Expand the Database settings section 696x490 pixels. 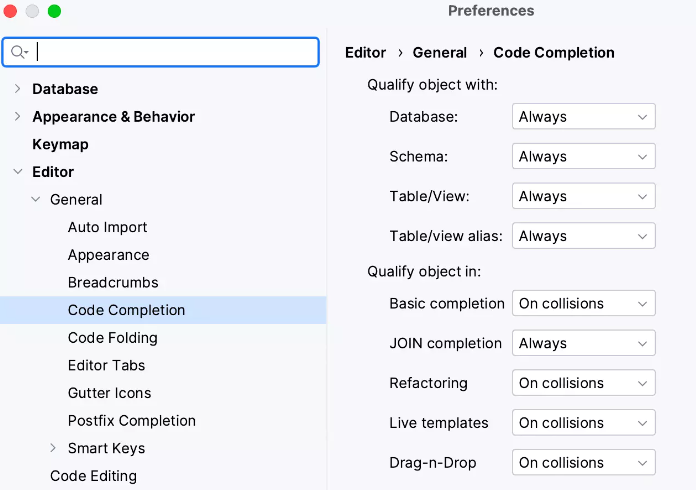(x=17, y=89)
